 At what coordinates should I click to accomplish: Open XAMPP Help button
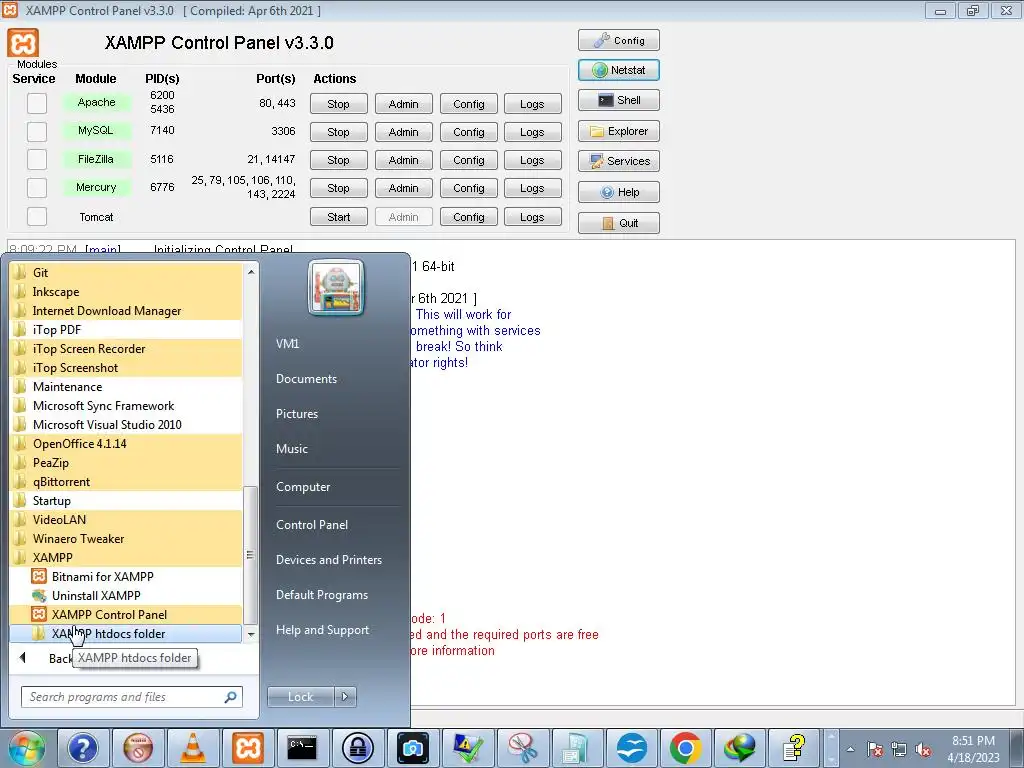[618, 192]
